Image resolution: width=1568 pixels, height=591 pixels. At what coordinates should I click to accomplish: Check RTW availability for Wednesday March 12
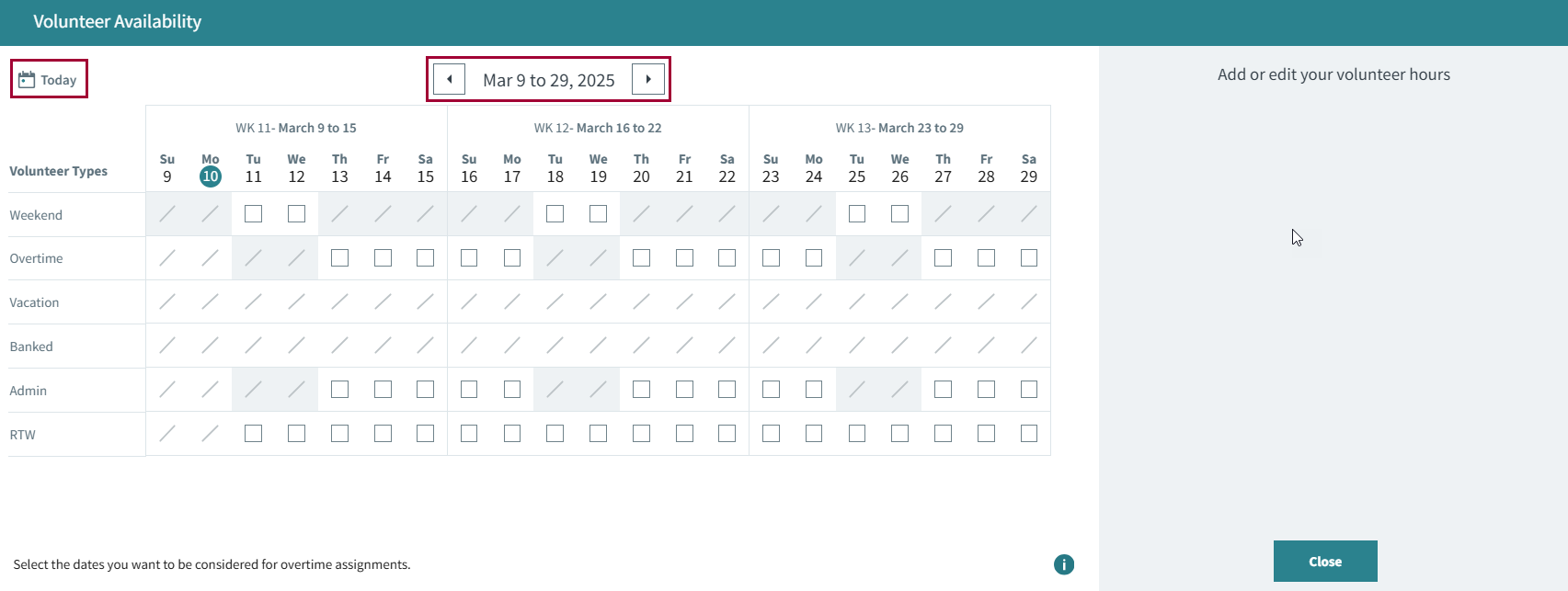[x=296, y=433]
